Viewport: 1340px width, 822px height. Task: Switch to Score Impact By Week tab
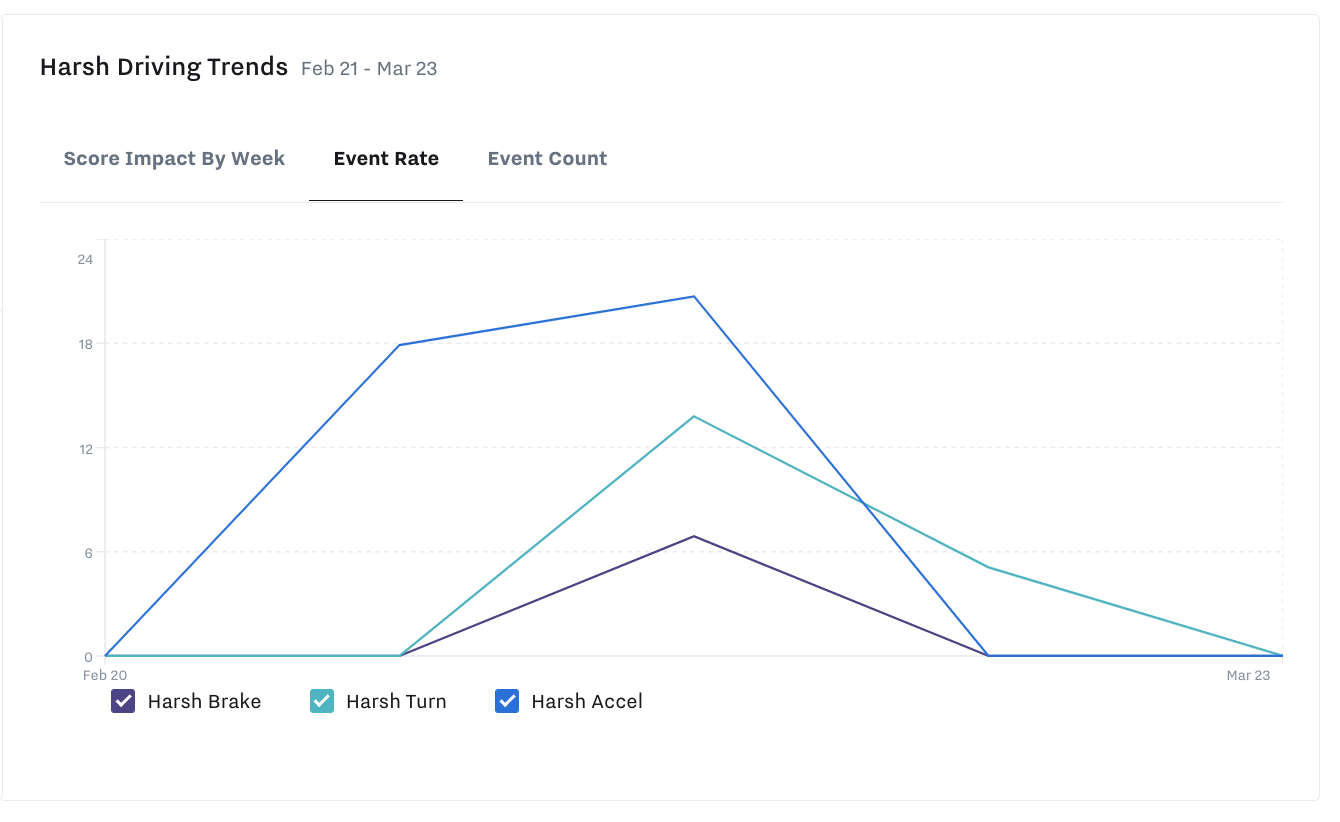point(174,158)
